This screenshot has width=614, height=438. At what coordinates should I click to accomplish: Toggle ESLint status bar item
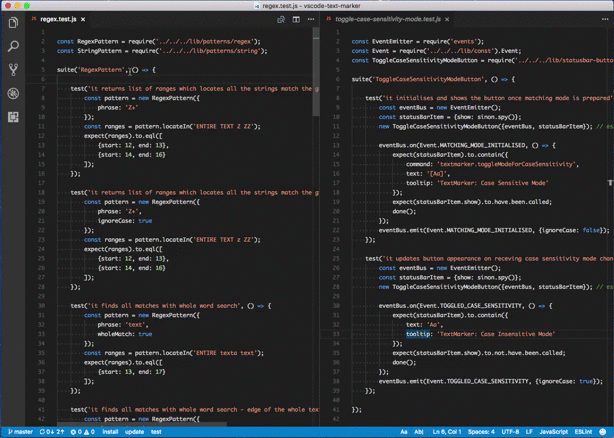(x=585, y=432)
